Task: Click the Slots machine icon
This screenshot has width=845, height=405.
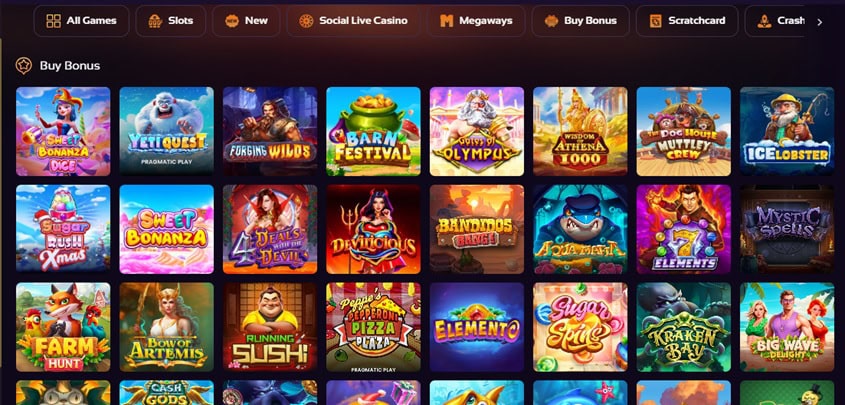Action: point(155,21)
